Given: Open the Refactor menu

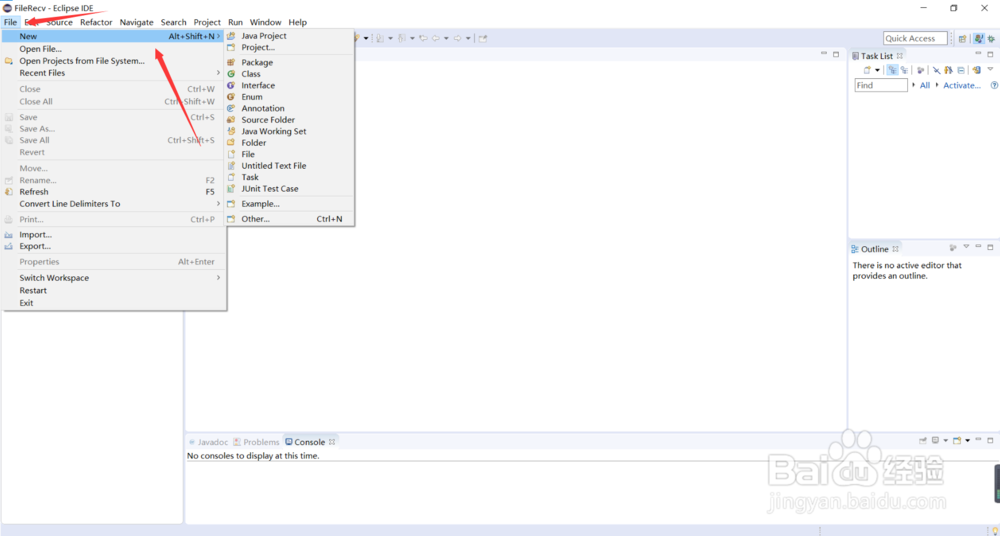Looking at the screenshot, I should coord(96,22).
